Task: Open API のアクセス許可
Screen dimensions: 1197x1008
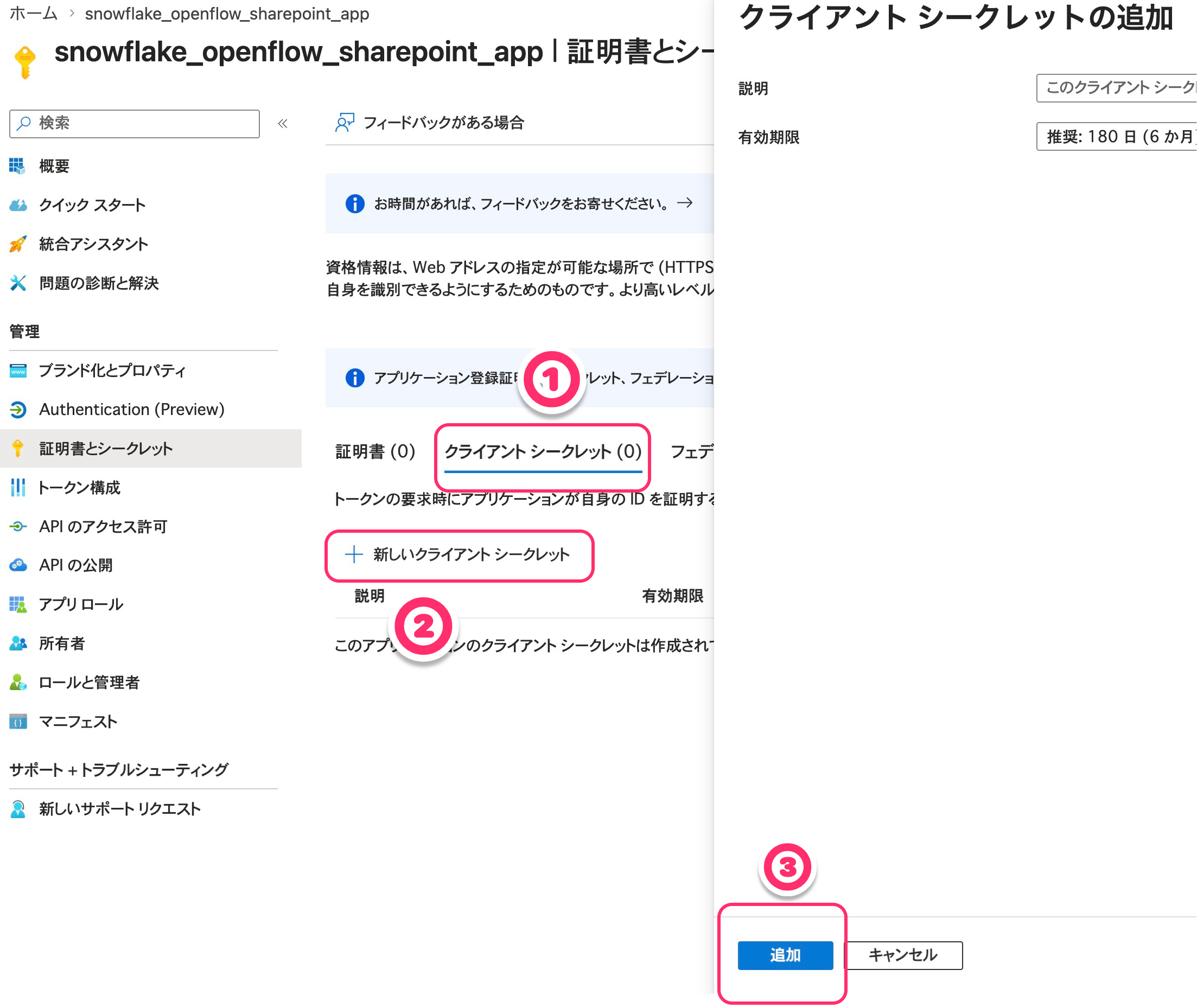Action: (103, 527)
